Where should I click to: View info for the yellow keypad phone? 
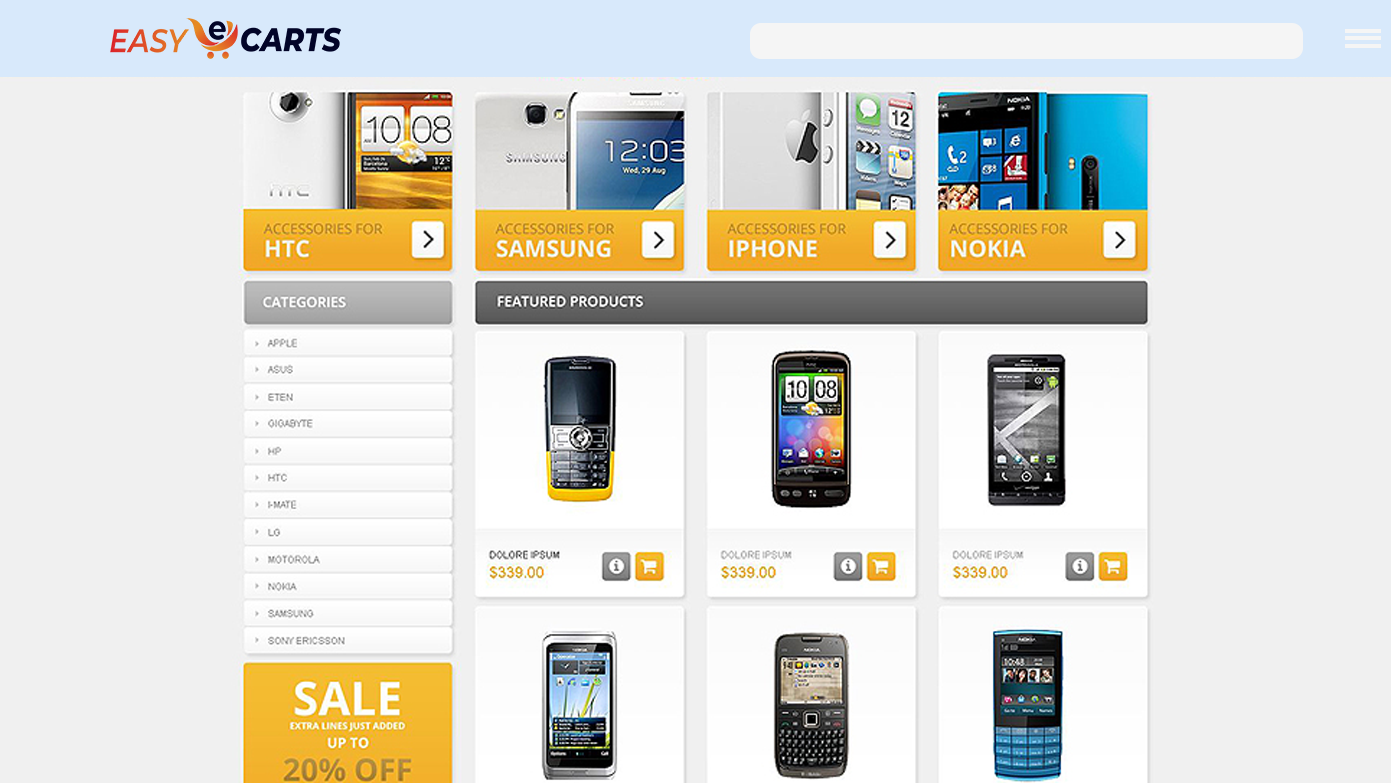pos(616,567)
